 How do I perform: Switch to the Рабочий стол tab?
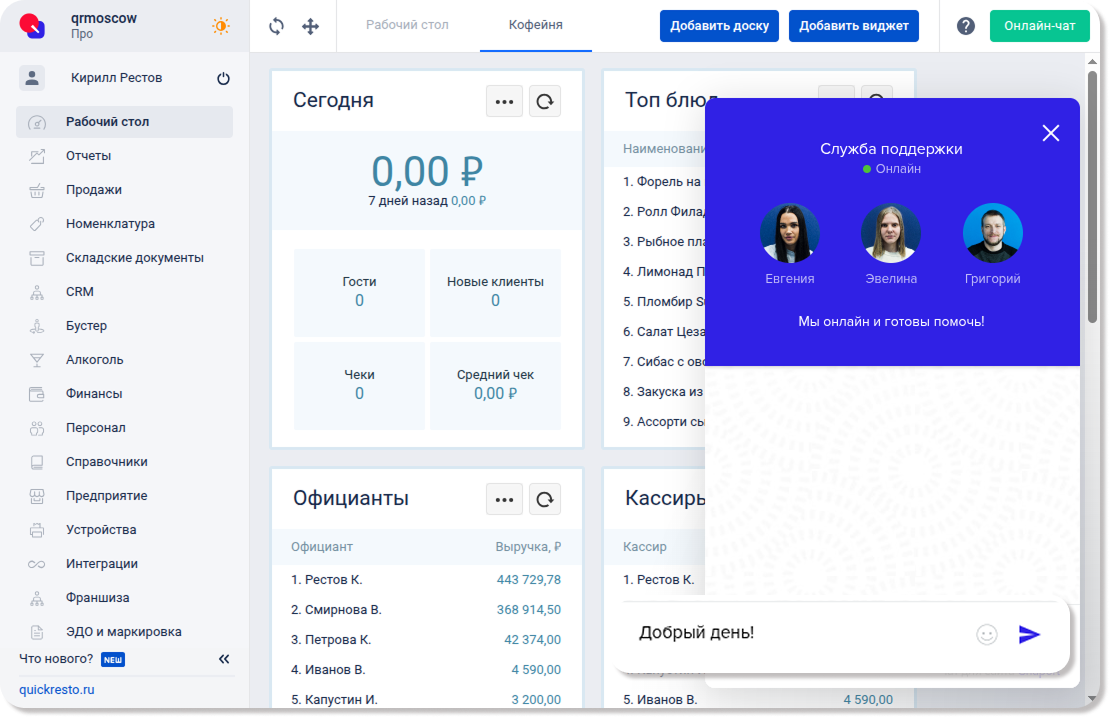[x=407, y=25]
